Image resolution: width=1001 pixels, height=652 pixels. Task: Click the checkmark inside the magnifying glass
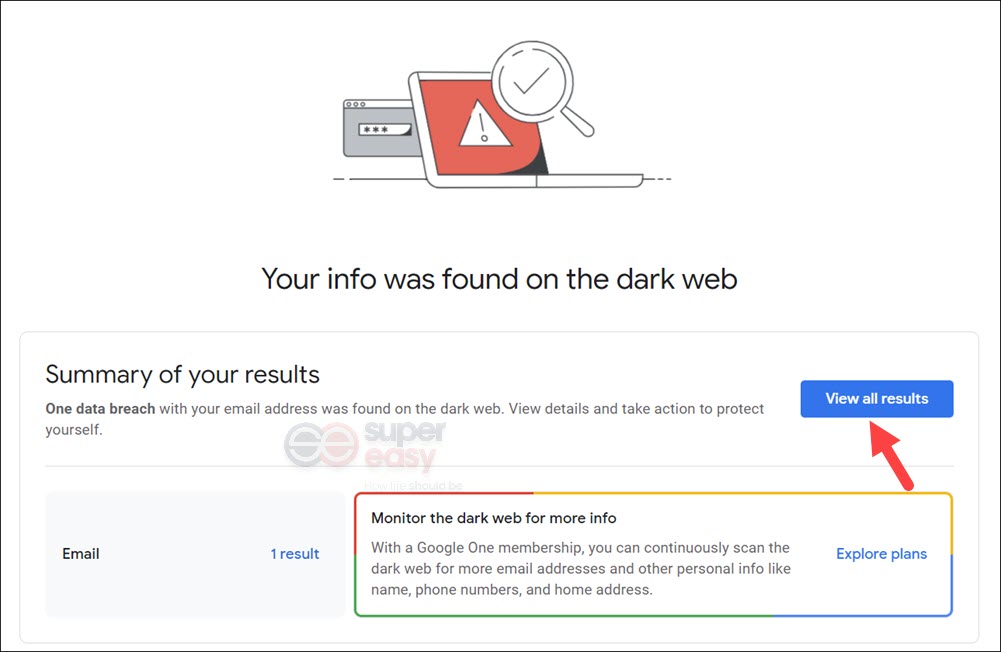[x=531, y=81]
